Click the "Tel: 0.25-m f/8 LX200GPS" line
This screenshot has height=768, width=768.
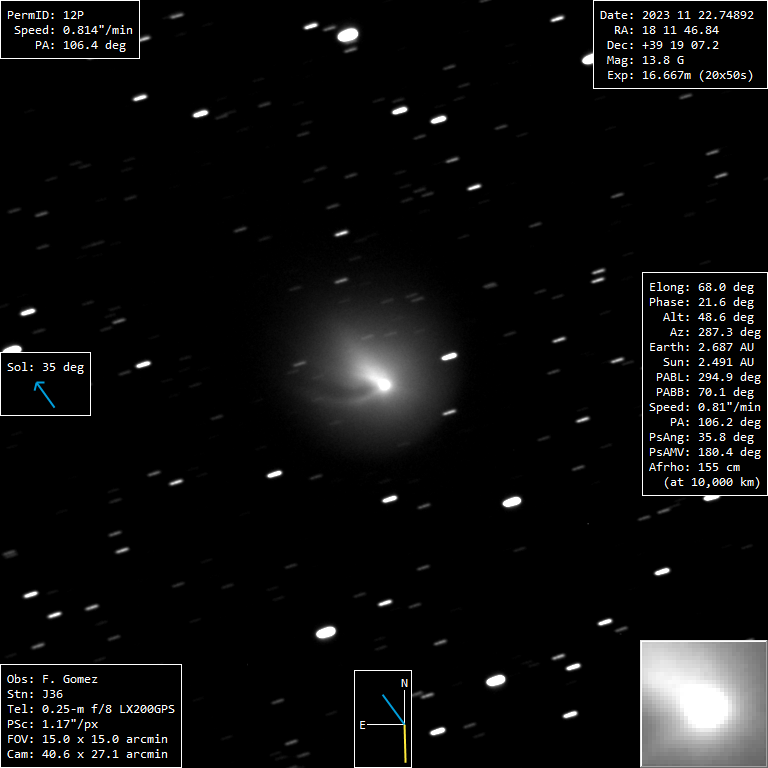click(91, 709)
